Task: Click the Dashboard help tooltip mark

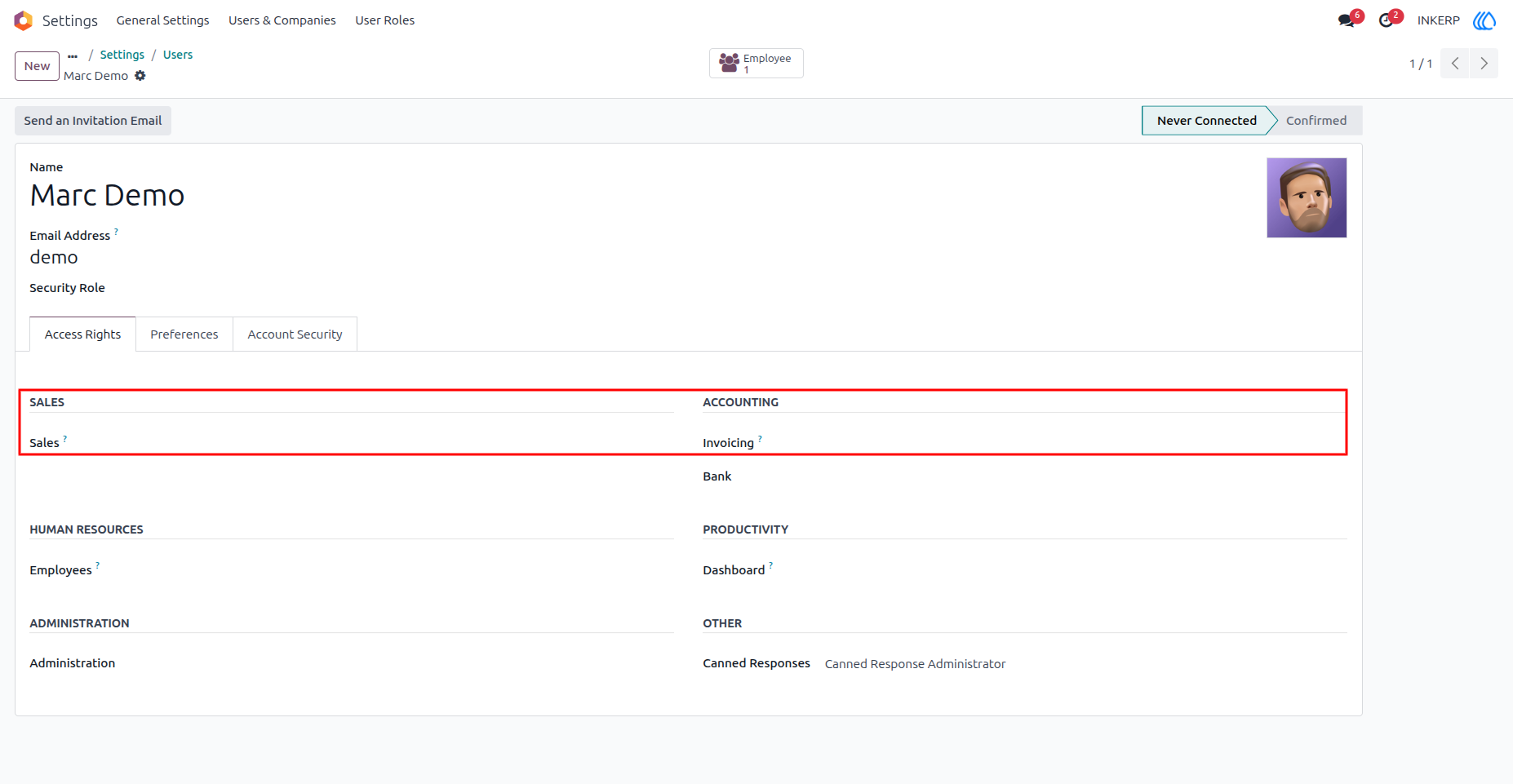Action: click(x=770, y=565)
